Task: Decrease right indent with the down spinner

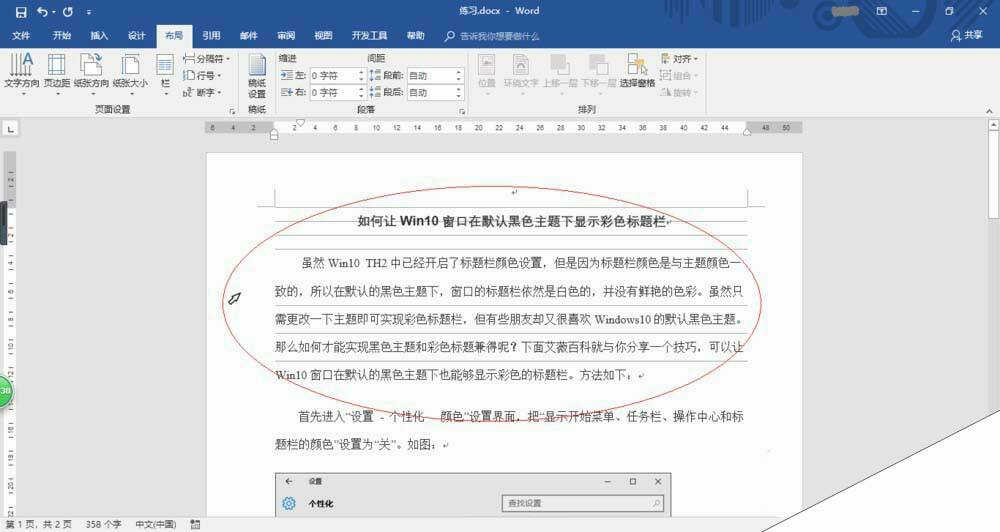Action: (361, 96)
